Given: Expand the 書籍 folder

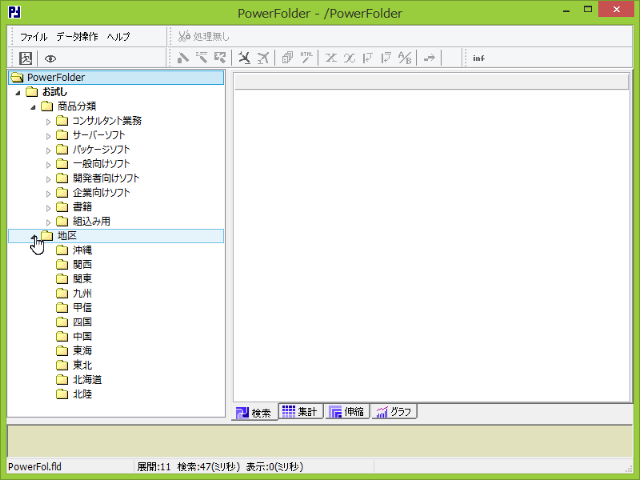Looking at the screenshot, I should coord(48,208).
